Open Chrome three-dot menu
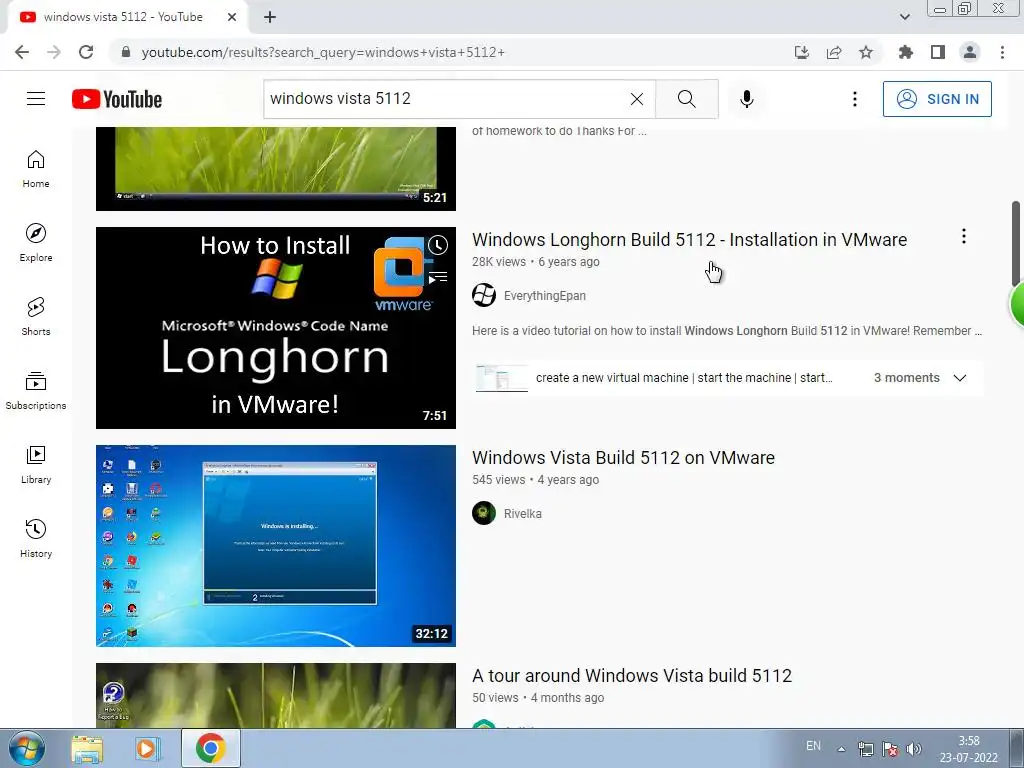This screenshot has width=1024, height=768. 1002,52
